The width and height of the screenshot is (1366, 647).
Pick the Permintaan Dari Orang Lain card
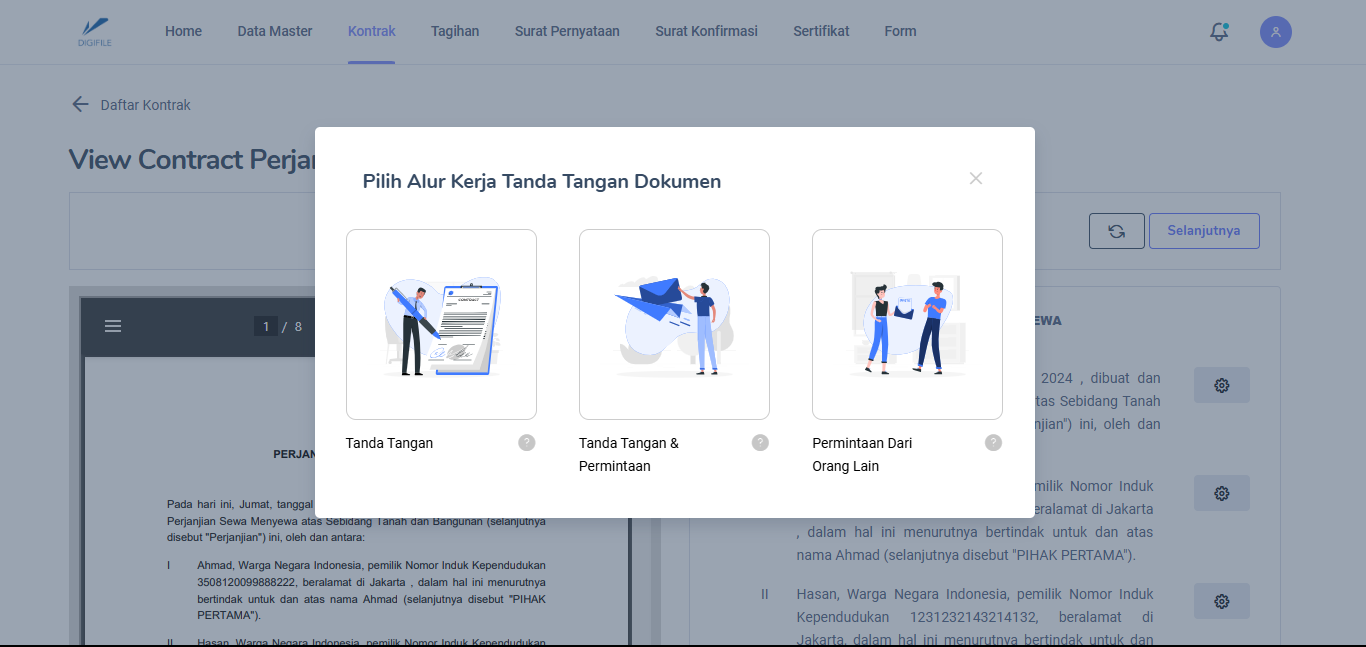point(907,324)
